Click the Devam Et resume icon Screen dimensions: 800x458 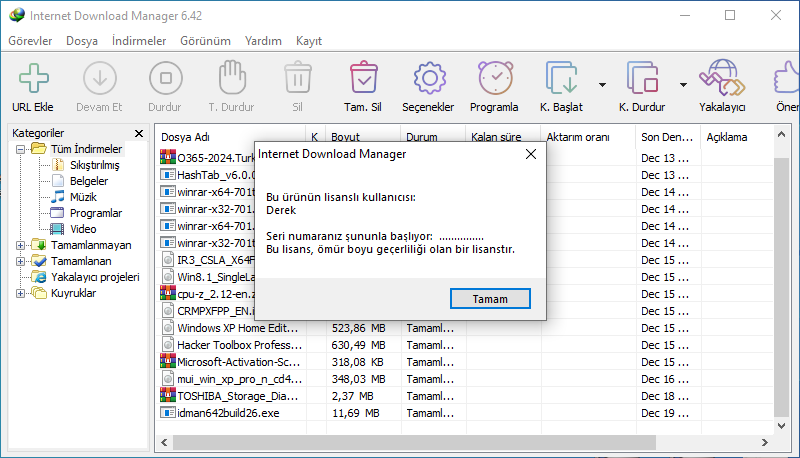99,79
